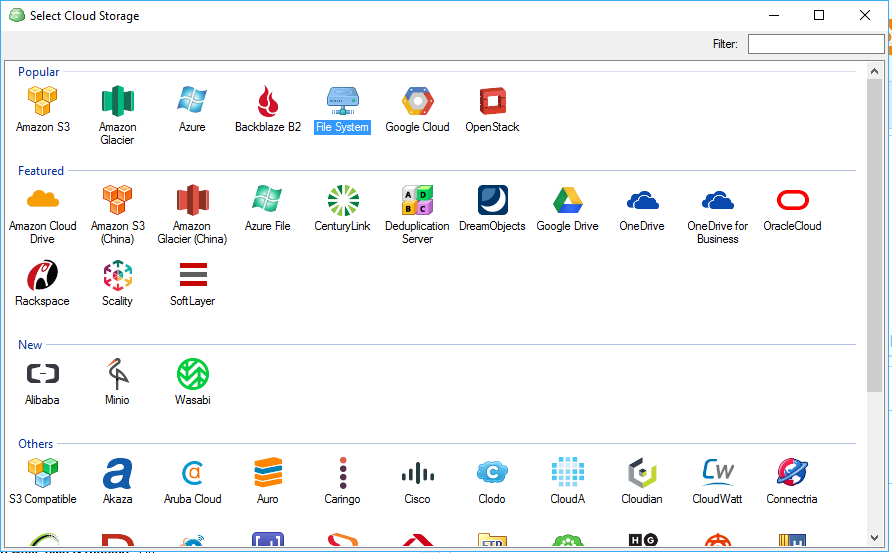Select the Amazon S3 storage icon
The width and height of the screenshot is (892, 553).
pos(42,101)
